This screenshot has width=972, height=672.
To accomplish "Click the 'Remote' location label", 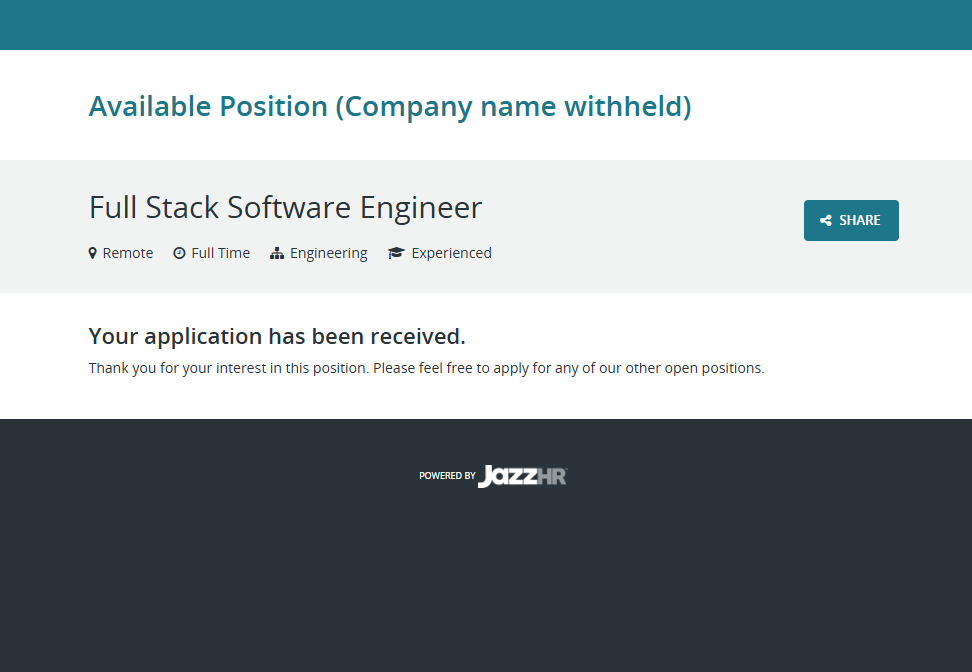I will pos(128,253).
